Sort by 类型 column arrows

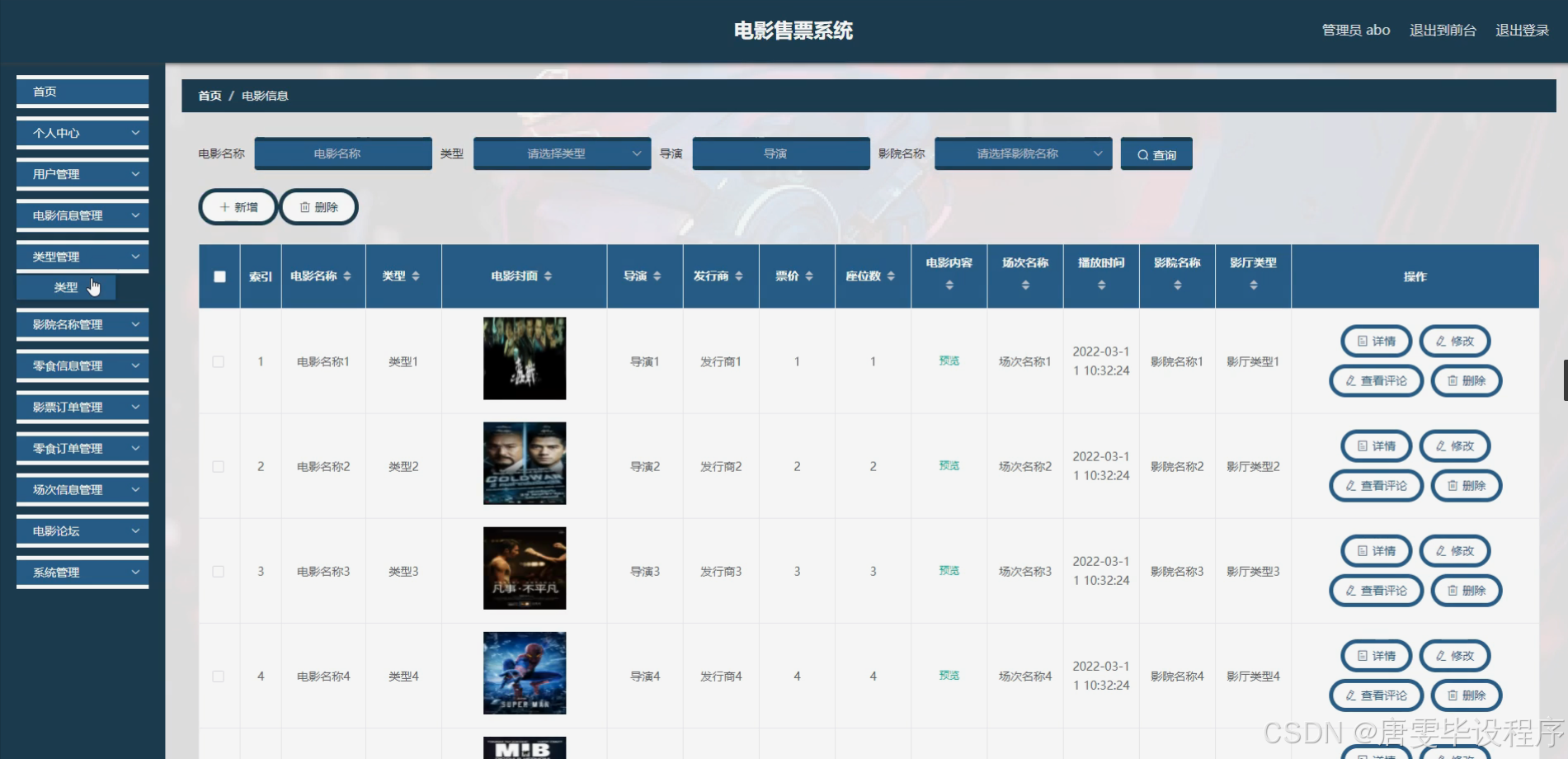click(416, 276)
